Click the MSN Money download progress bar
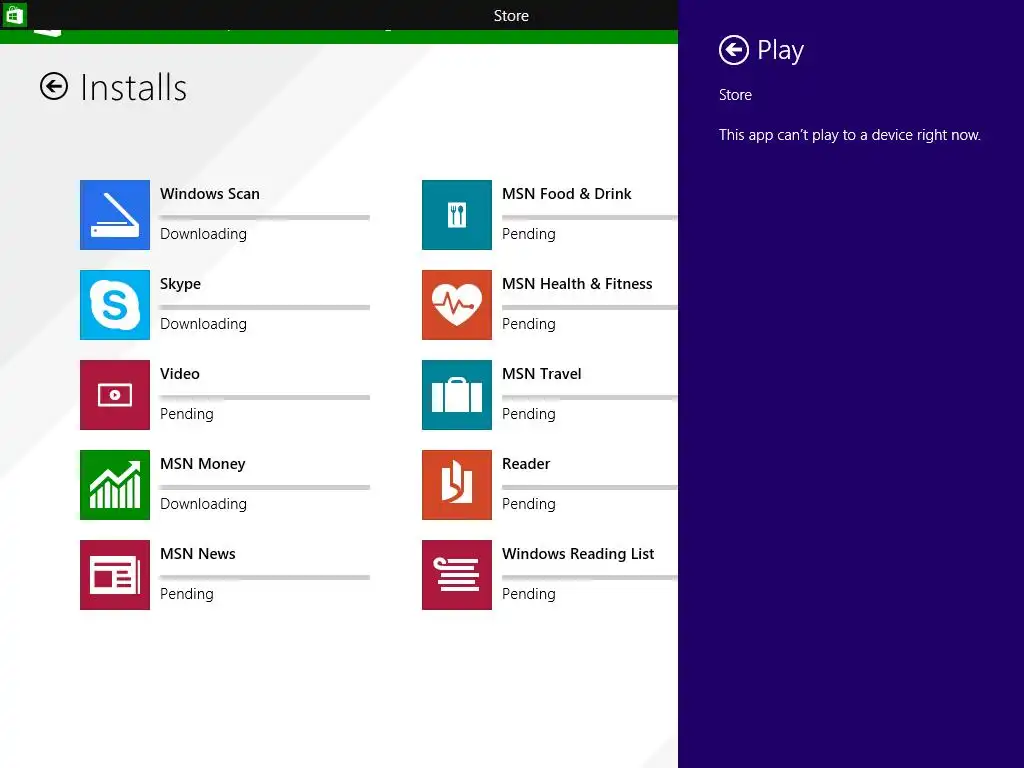This screenshot has width=1024, height=768. point(264,487)
